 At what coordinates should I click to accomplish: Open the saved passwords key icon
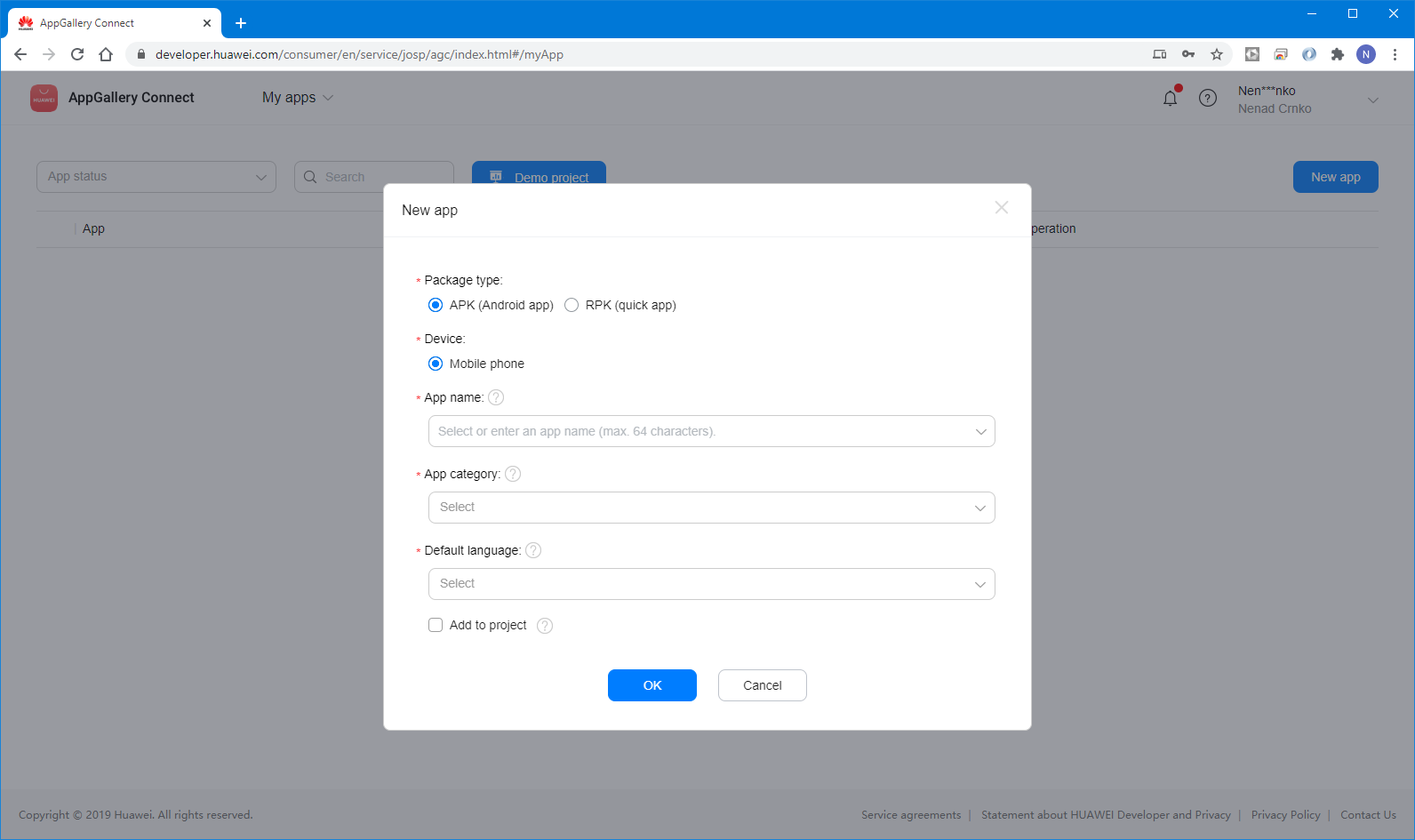coord(1188,54)
